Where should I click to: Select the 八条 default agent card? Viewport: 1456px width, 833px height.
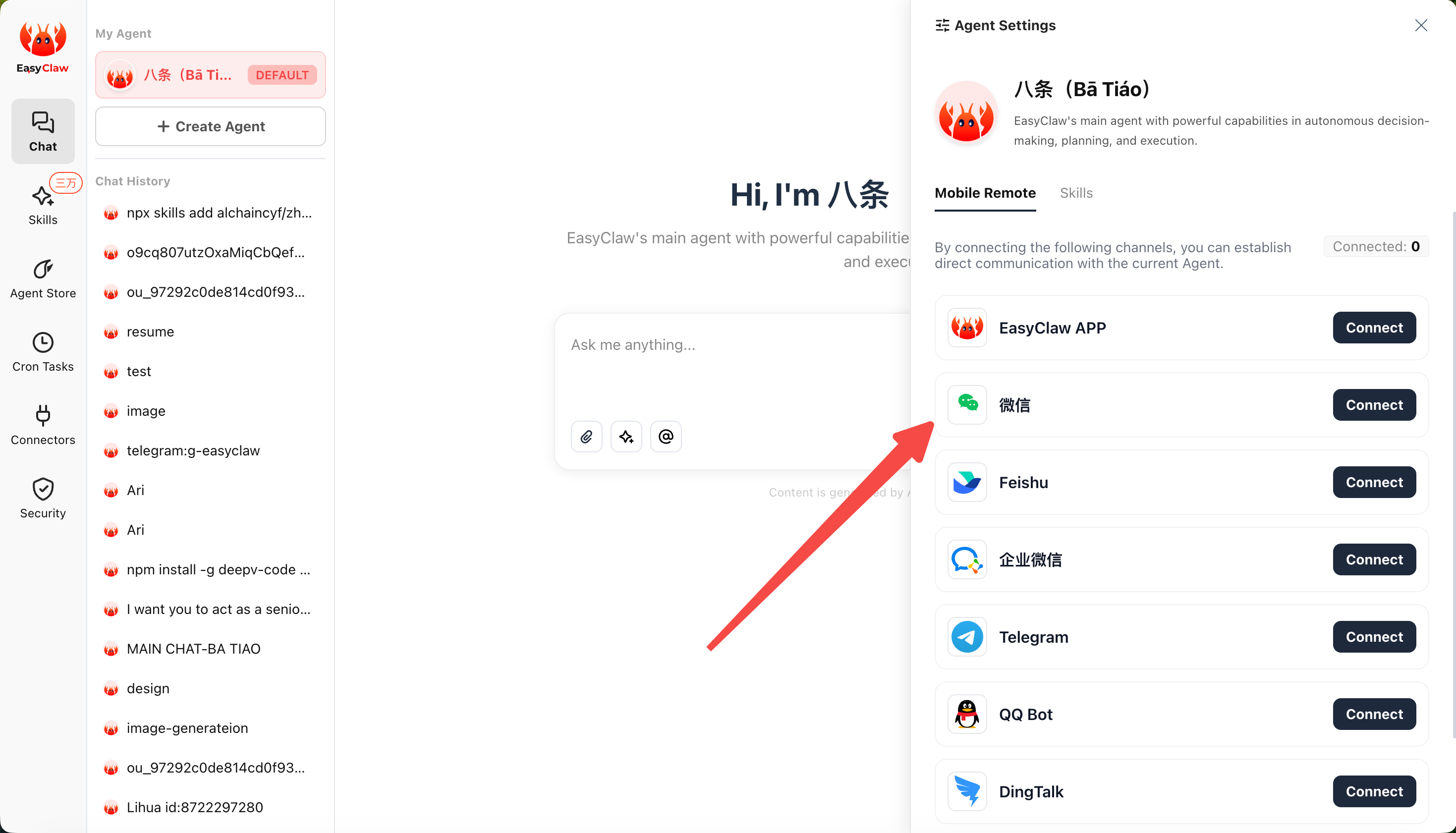211,75
